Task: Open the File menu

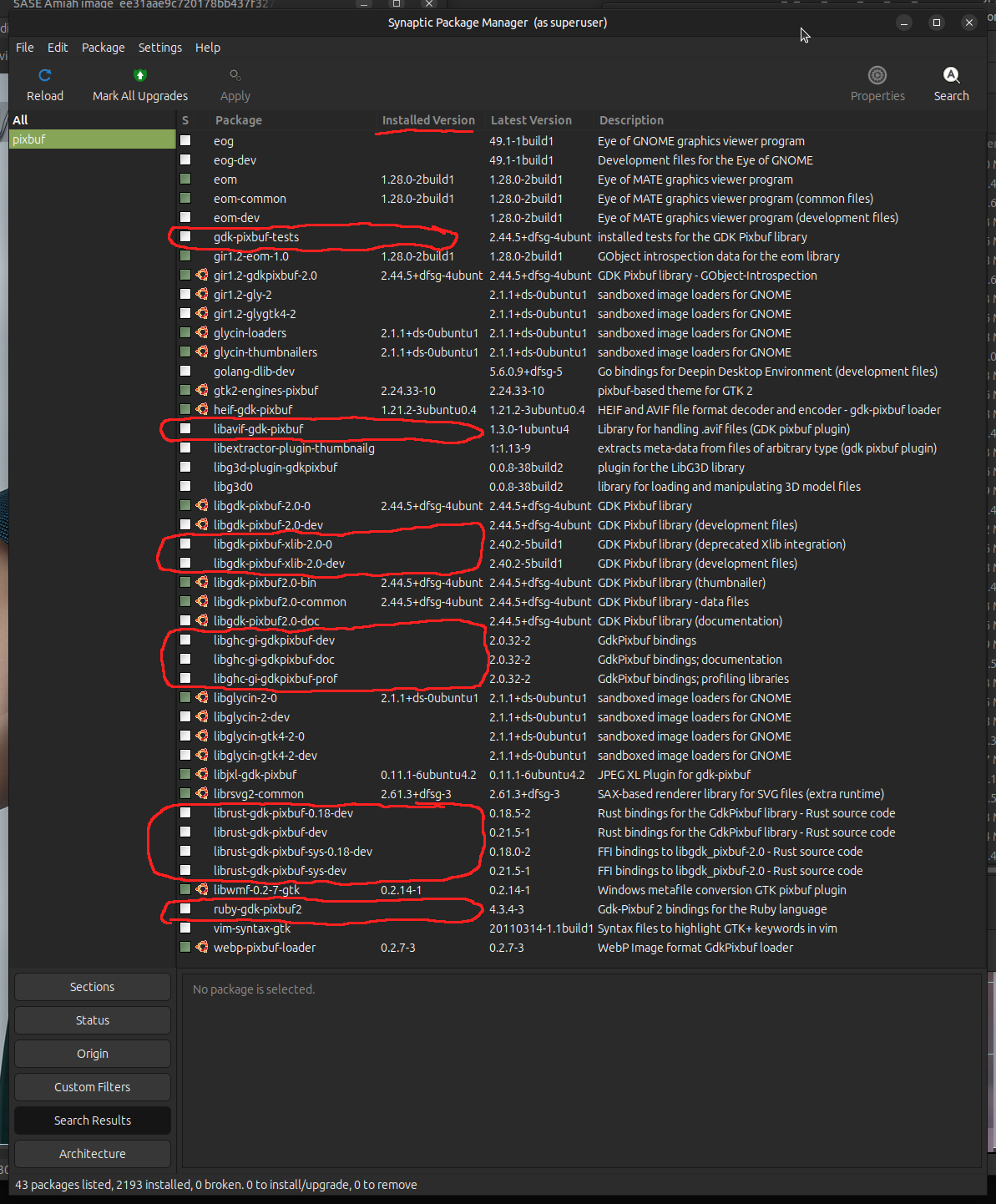Action: [x=25, y=48]
